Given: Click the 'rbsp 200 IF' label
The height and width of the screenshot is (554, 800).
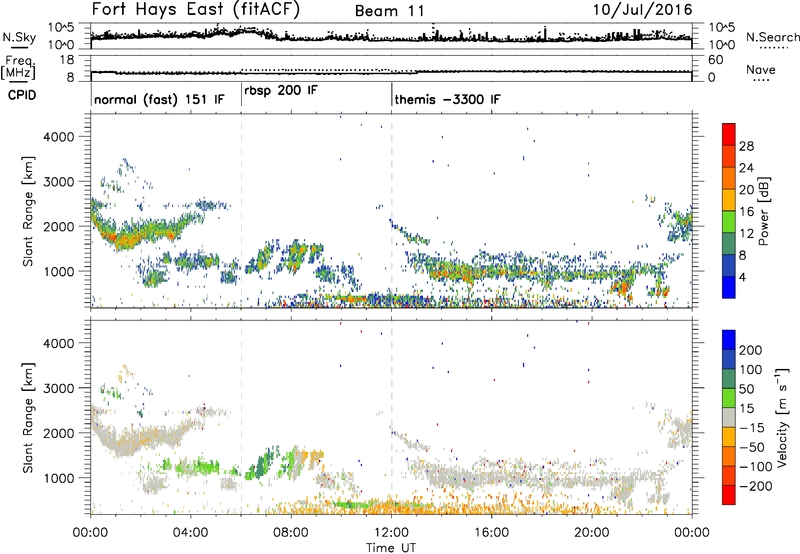Looking at the screenshot, I should tap(281, 91).
